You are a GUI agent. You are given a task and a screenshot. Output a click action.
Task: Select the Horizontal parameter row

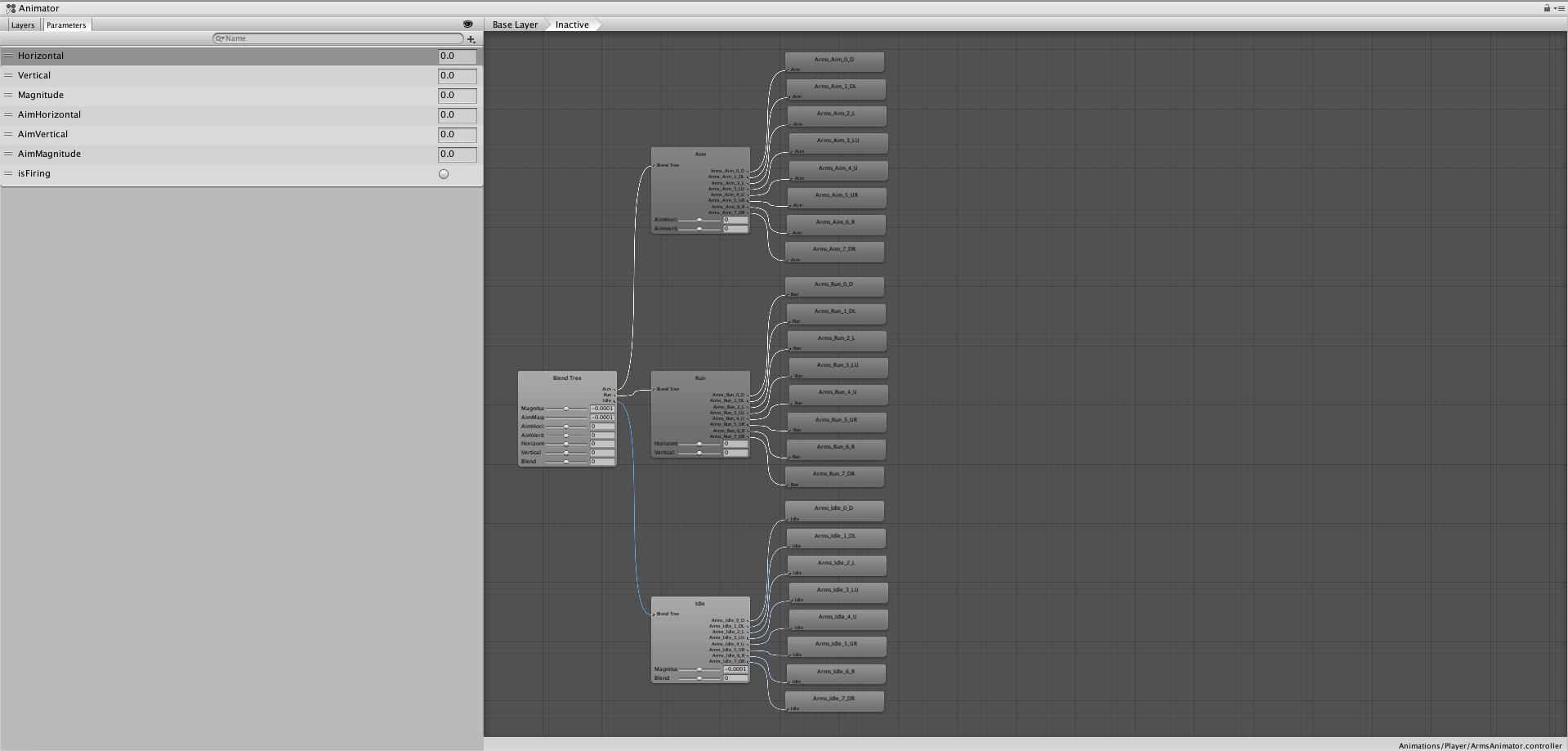click(221, 56)
